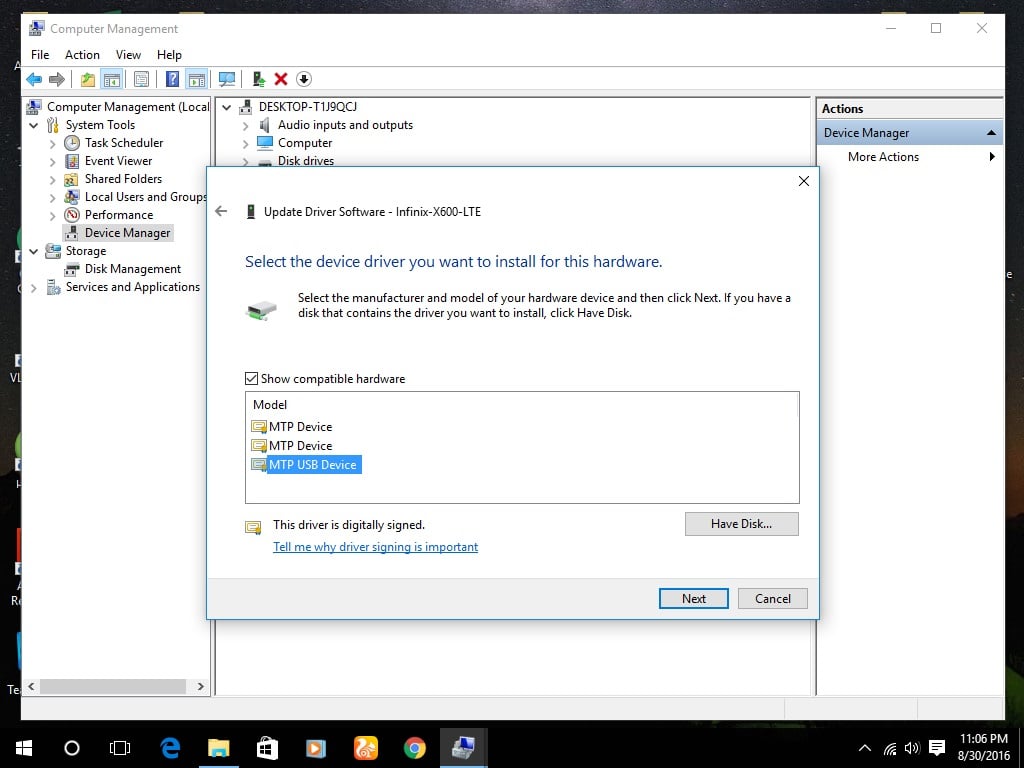Open More Actions submenu in Actions pane
Viewport: 1024px width, 768px height.
click(909, 157)
